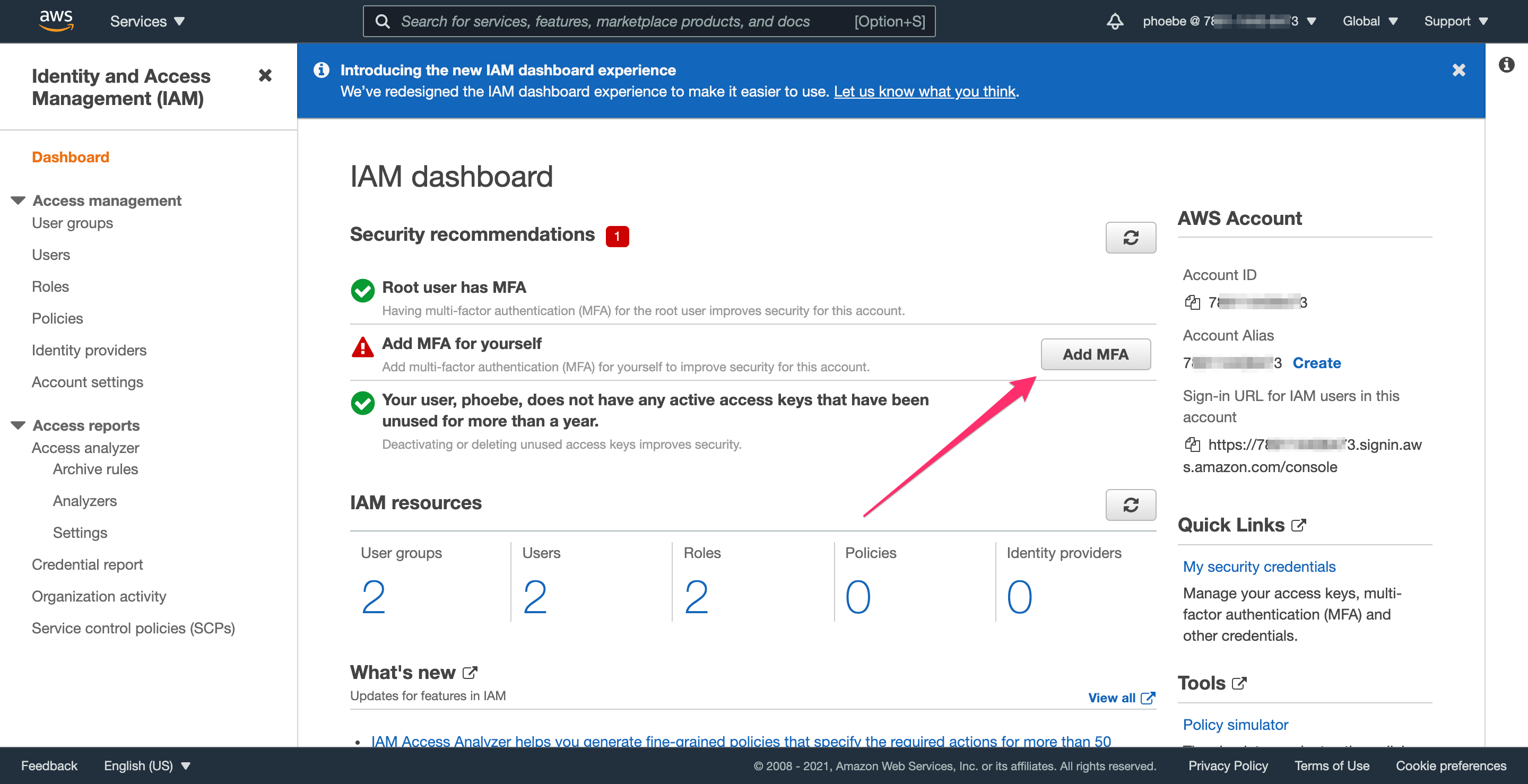Viewport: 1528px width, 784px height.
Task: Open Users in the sidebar
Action: (51, 255)
